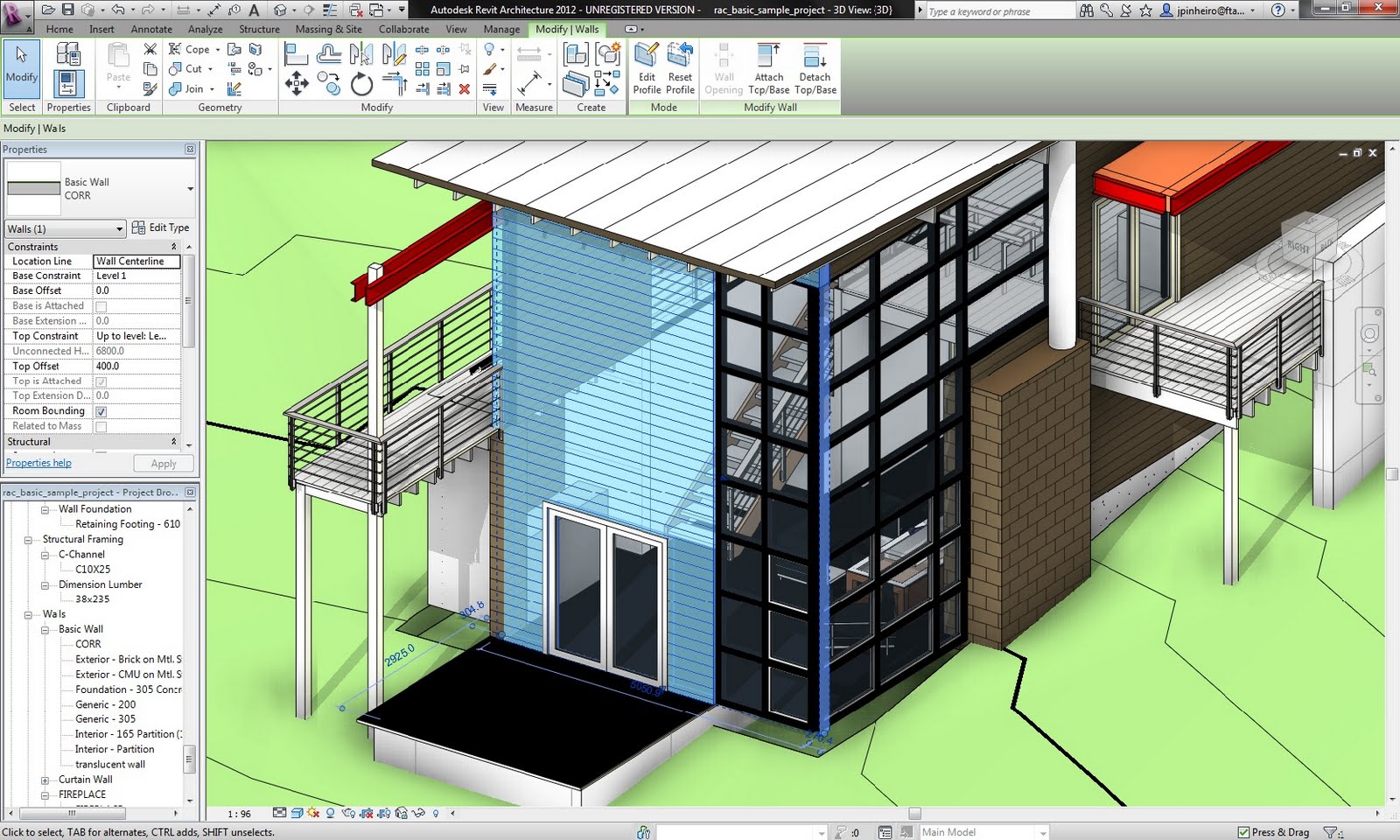This screenshot has height=840, width=1400.
Task: Activate the Wall Opening tool
Action: (723, 68)
